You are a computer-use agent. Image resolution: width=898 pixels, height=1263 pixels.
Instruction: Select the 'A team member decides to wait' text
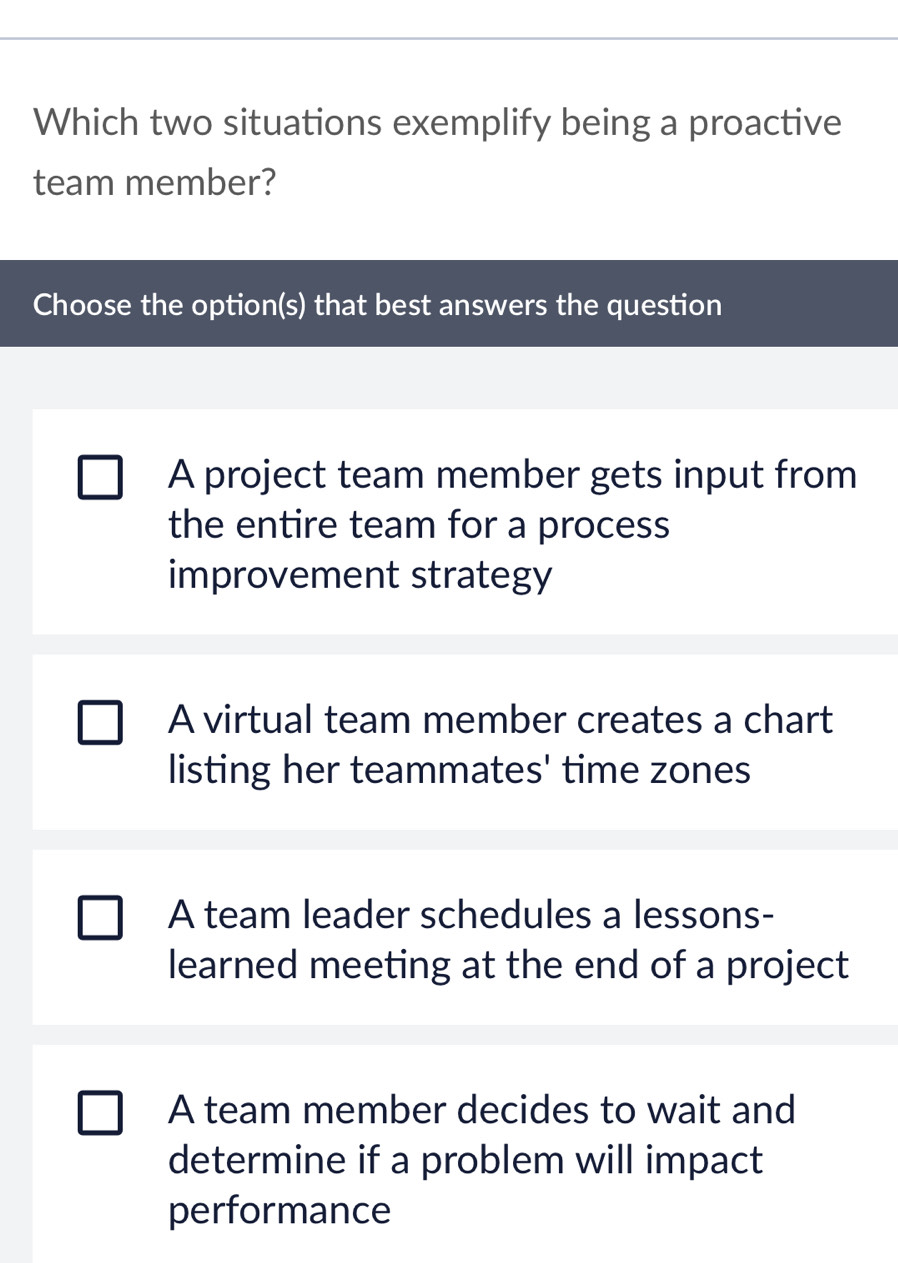482,1110
